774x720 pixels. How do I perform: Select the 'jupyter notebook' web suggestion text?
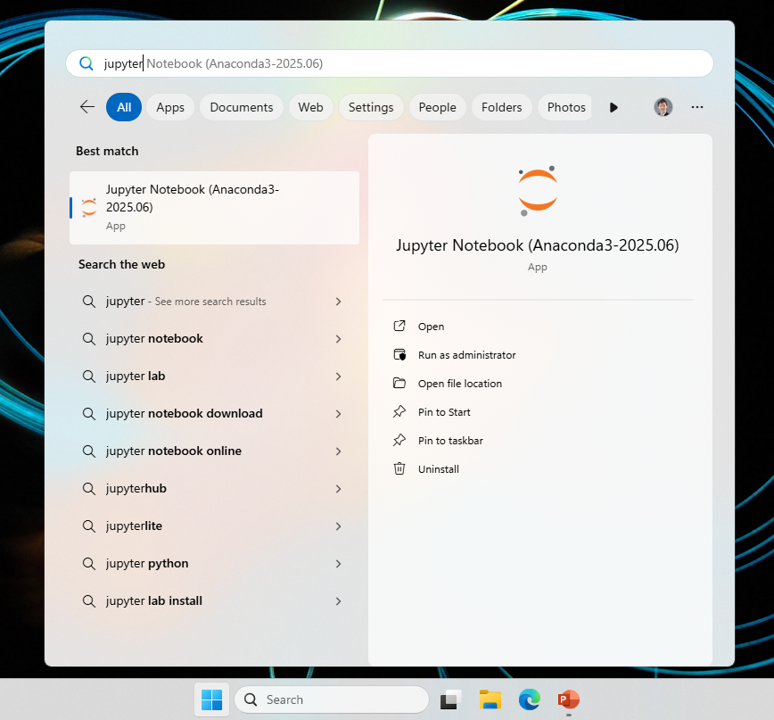click(155, 339)
